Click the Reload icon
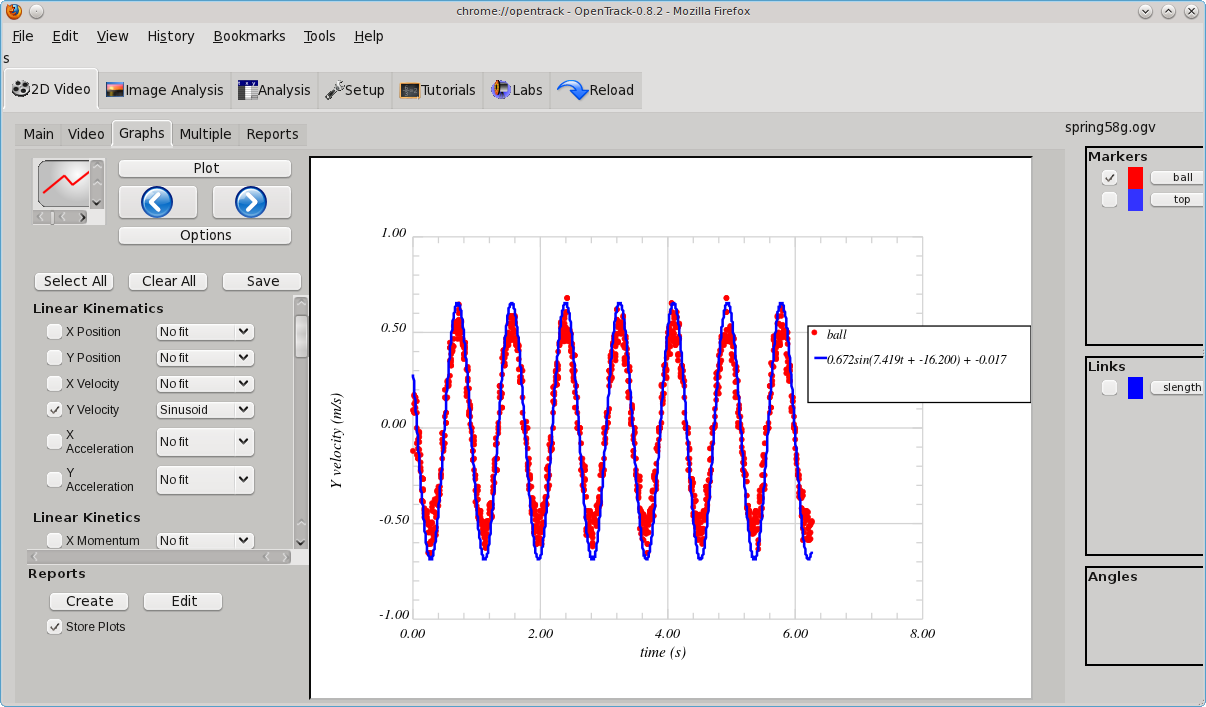 click(572, 90)
